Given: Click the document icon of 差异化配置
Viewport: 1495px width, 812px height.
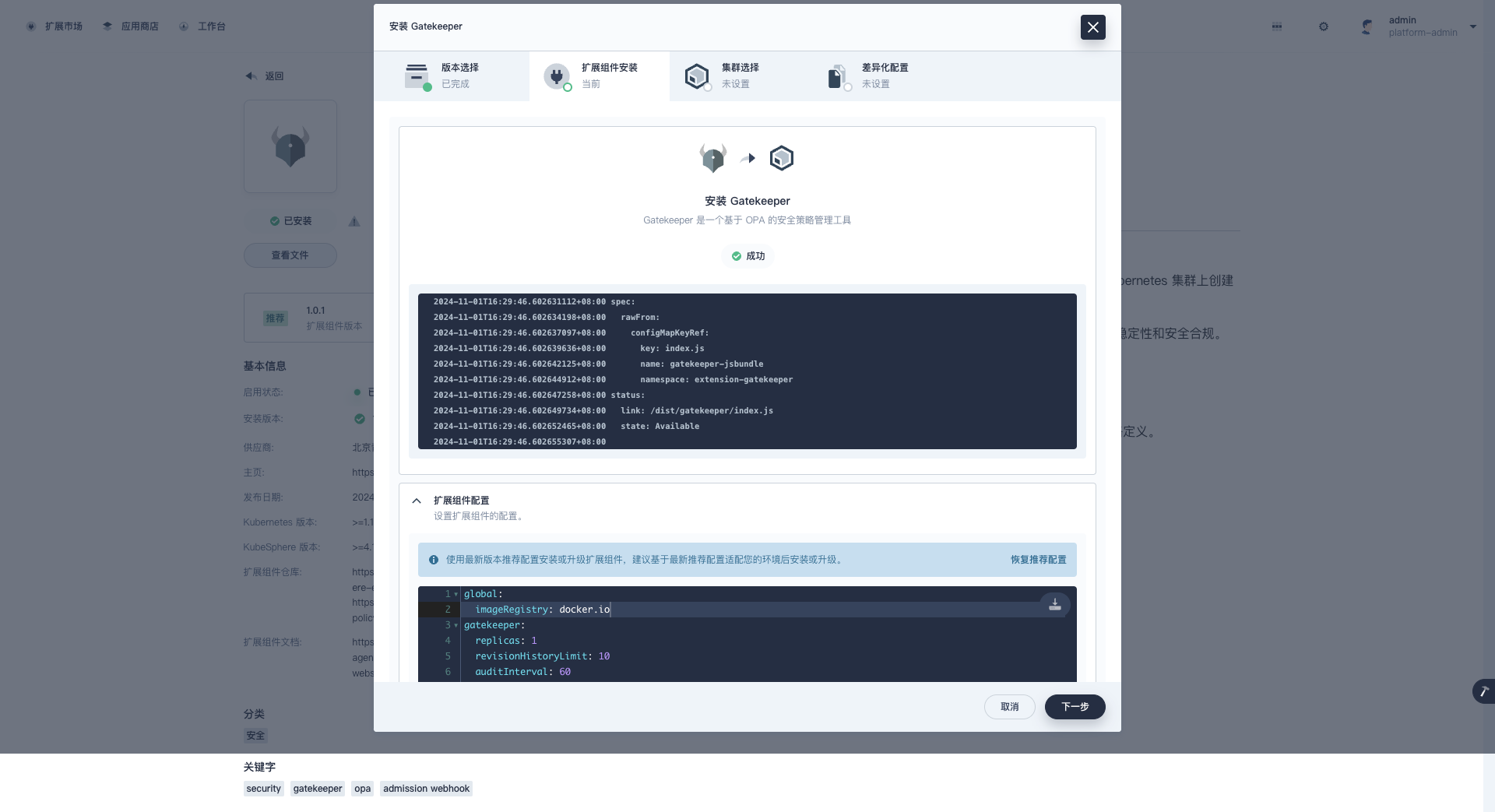Looking at the screenshot, I should tap(837, 76).
